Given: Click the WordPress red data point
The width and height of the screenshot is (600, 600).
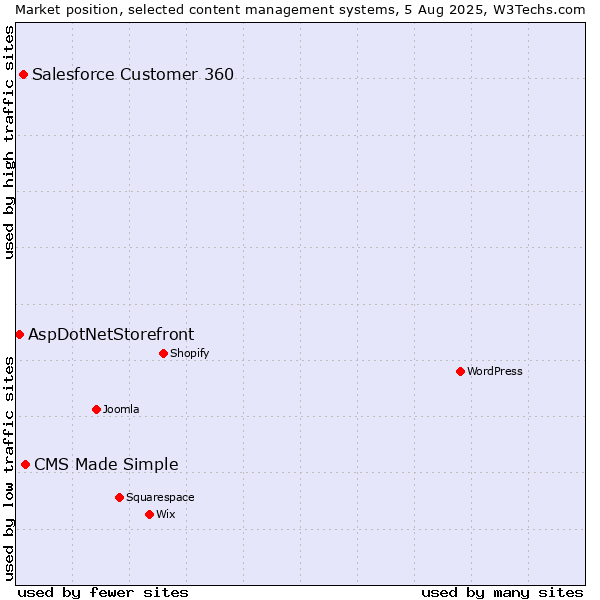Looking at the screenshot, I should click(460, 372).
